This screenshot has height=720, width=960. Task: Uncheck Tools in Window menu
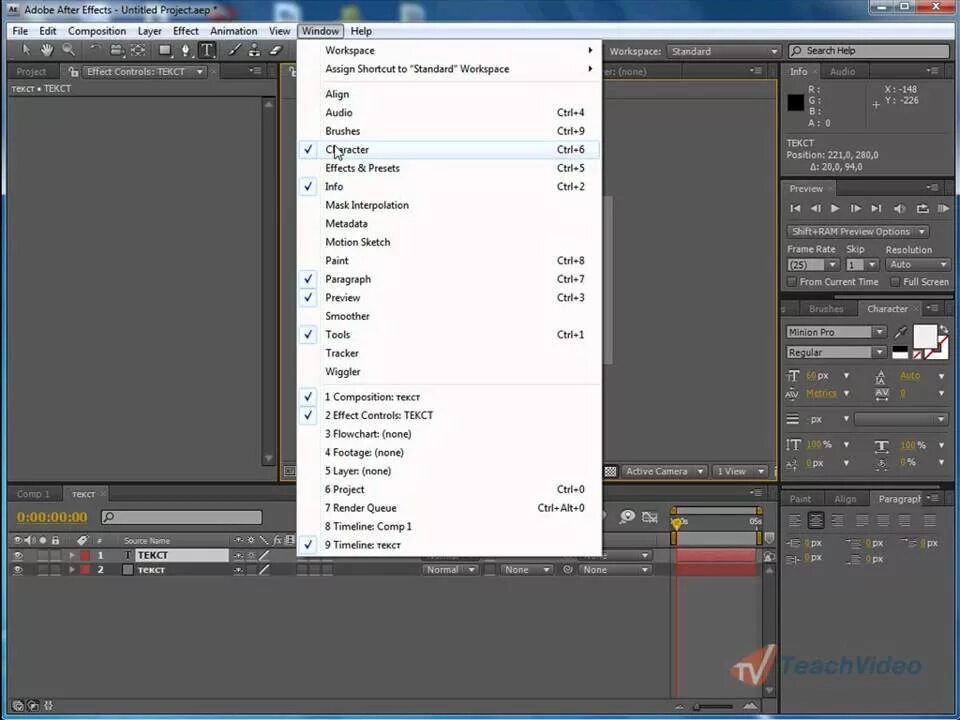(449, 334)
